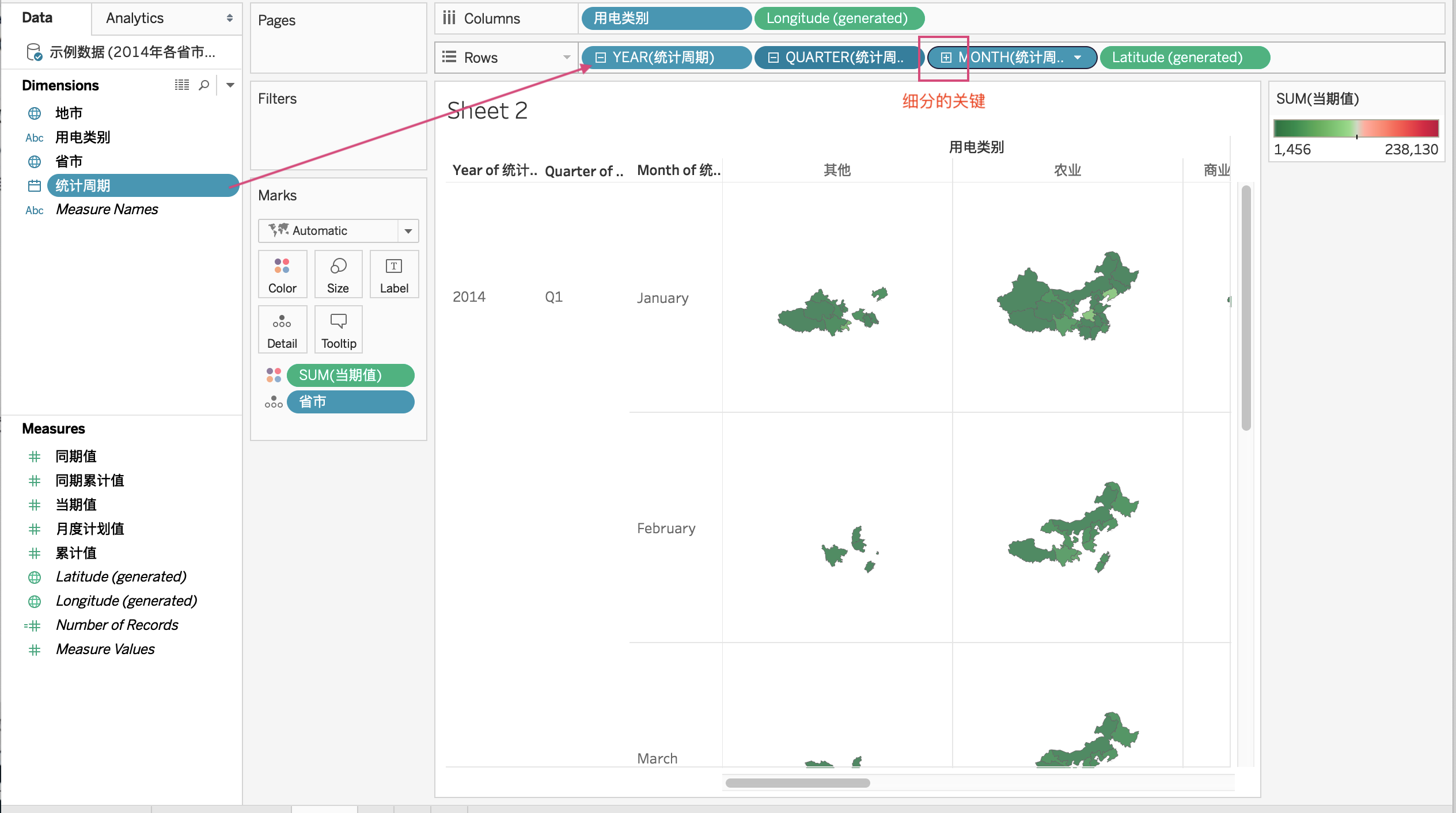The width and height of the screenshot is (1456, 813).
Task: Click the January row label
Action: pos(663,298)
